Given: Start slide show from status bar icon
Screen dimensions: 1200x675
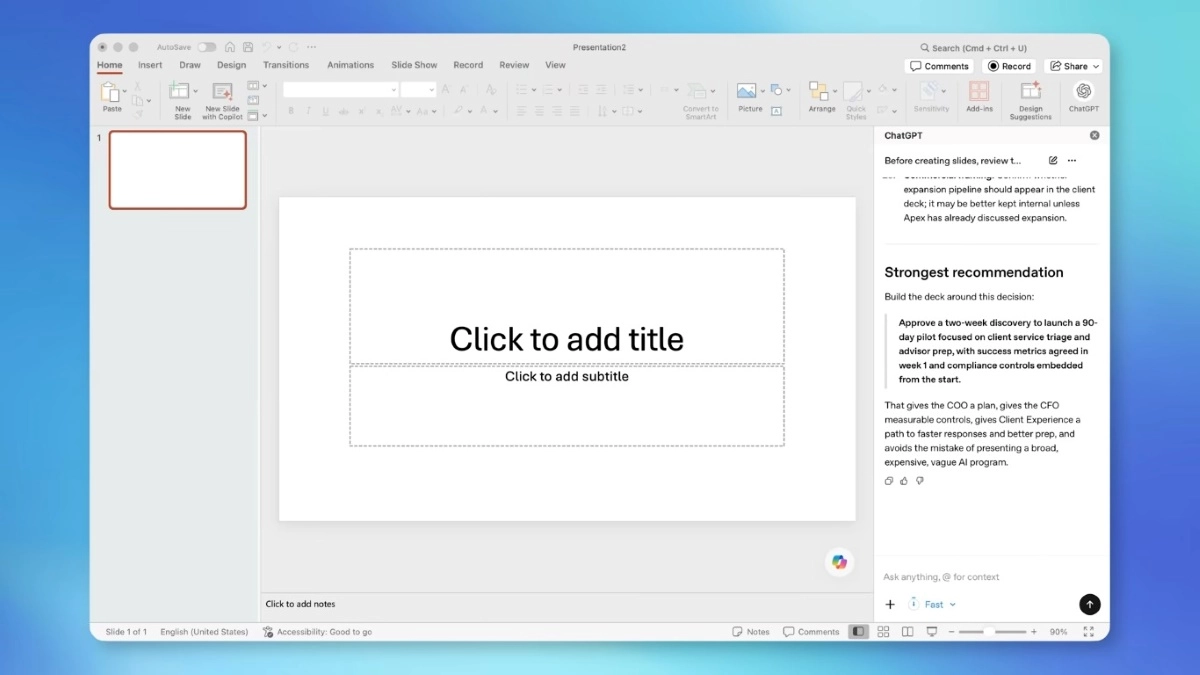Looking at the screenshot, I should (932, 632).
